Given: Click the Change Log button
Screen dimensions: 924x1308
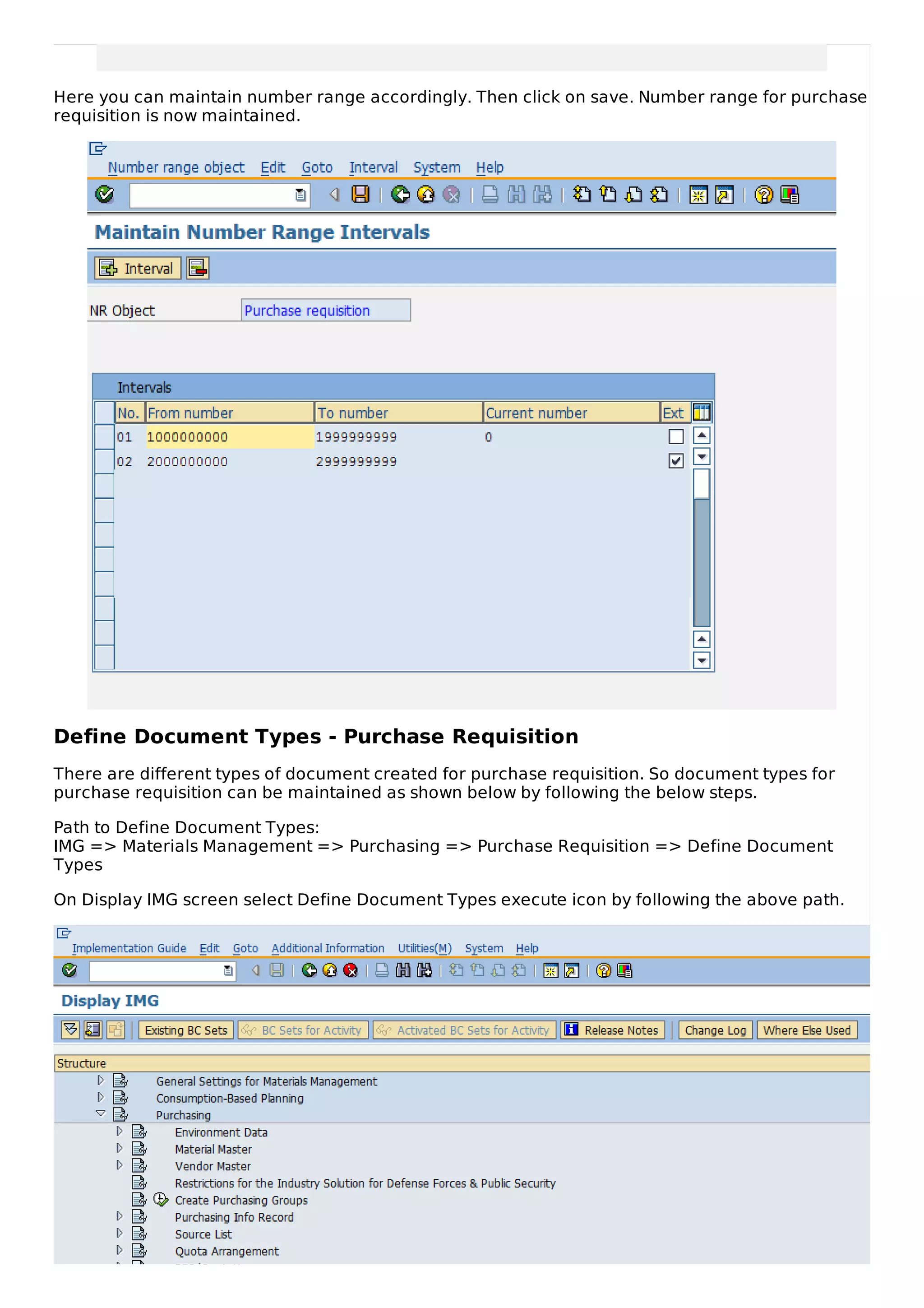Looking at the screenshot, I should click(716, 1030).
